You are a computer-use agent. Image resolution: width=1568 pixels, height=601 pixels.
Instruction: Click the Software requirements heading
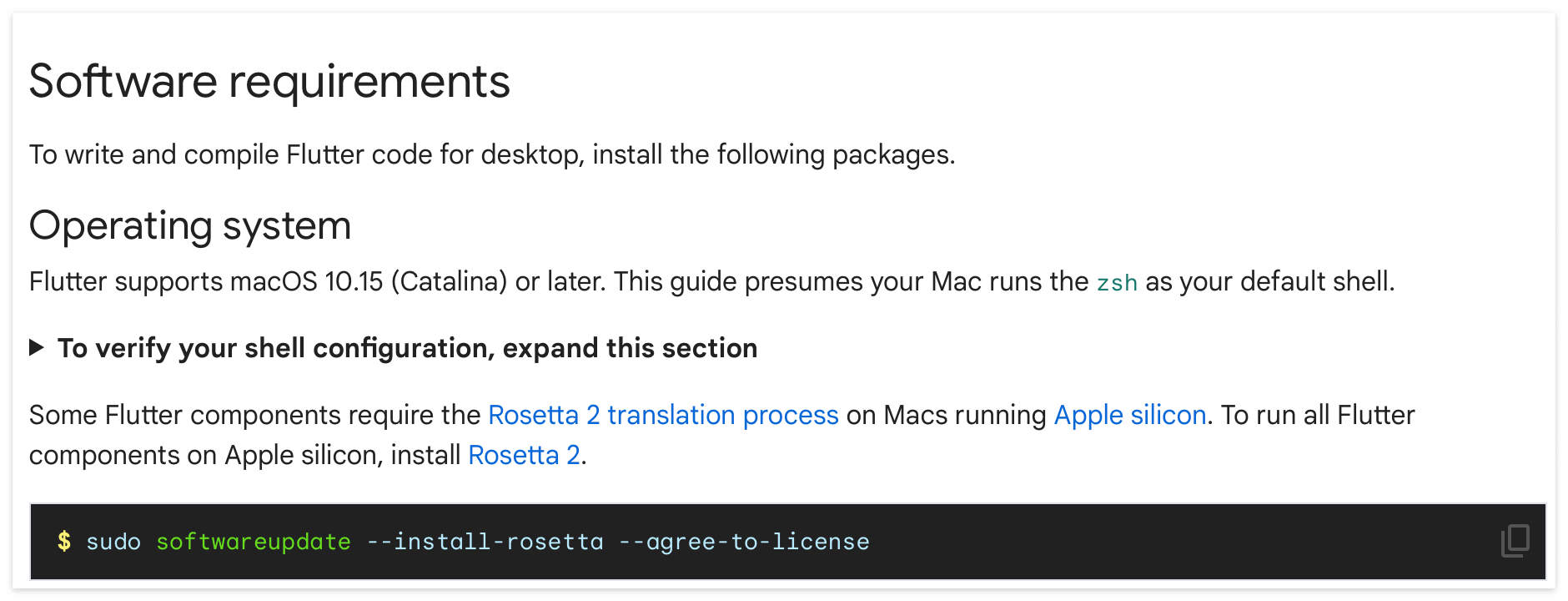(269, 81)
